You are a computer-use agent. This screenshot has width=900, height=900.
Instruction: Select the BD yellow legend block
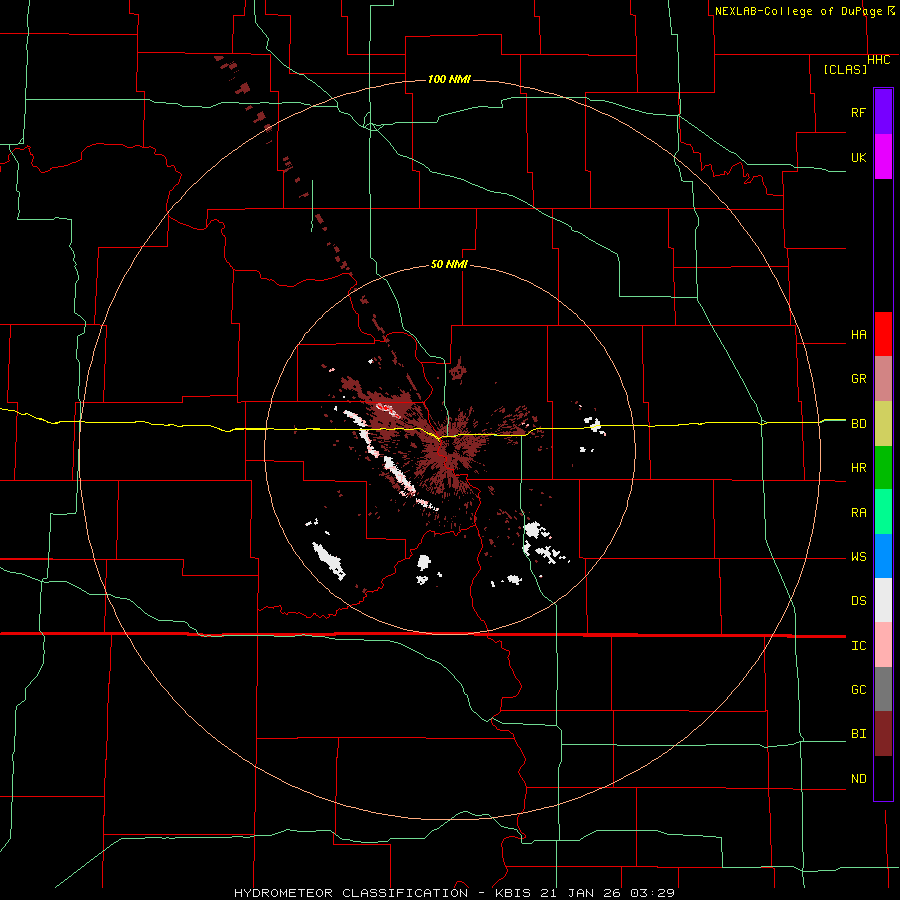pos(883,424)
